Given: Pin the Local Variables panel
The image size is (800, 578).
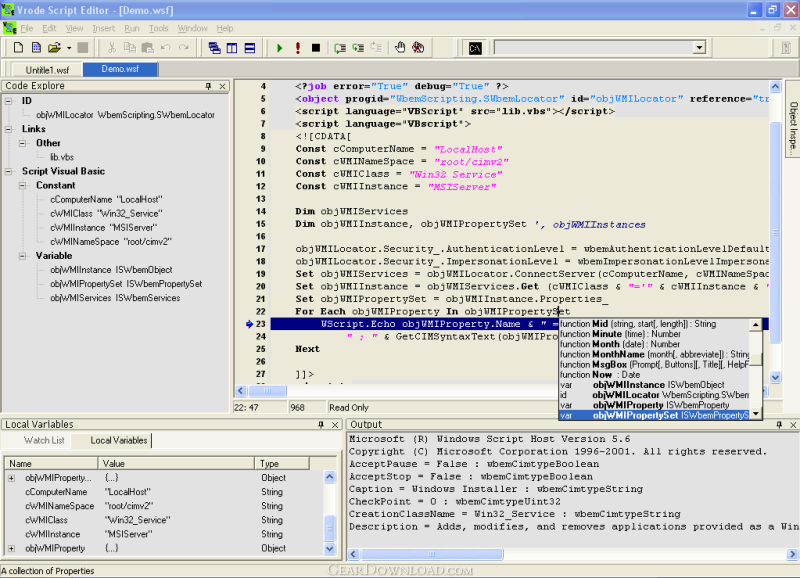Looking at the screenshot, I should tap(321, 424).
